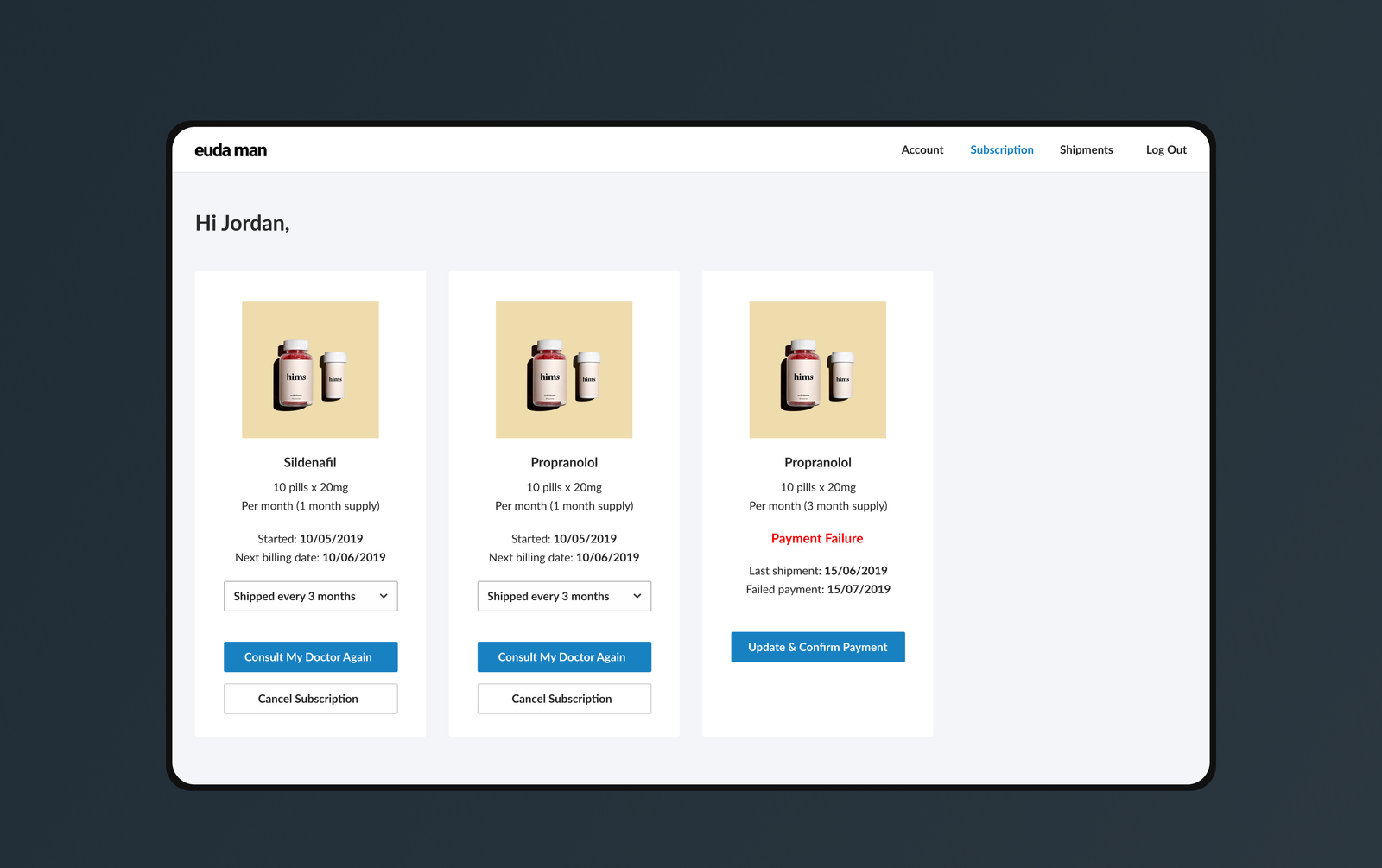This screenshot has height=868, width=1382.
Task: Consult doctor again for Sildenafil
Action: [x=310, y=657]
